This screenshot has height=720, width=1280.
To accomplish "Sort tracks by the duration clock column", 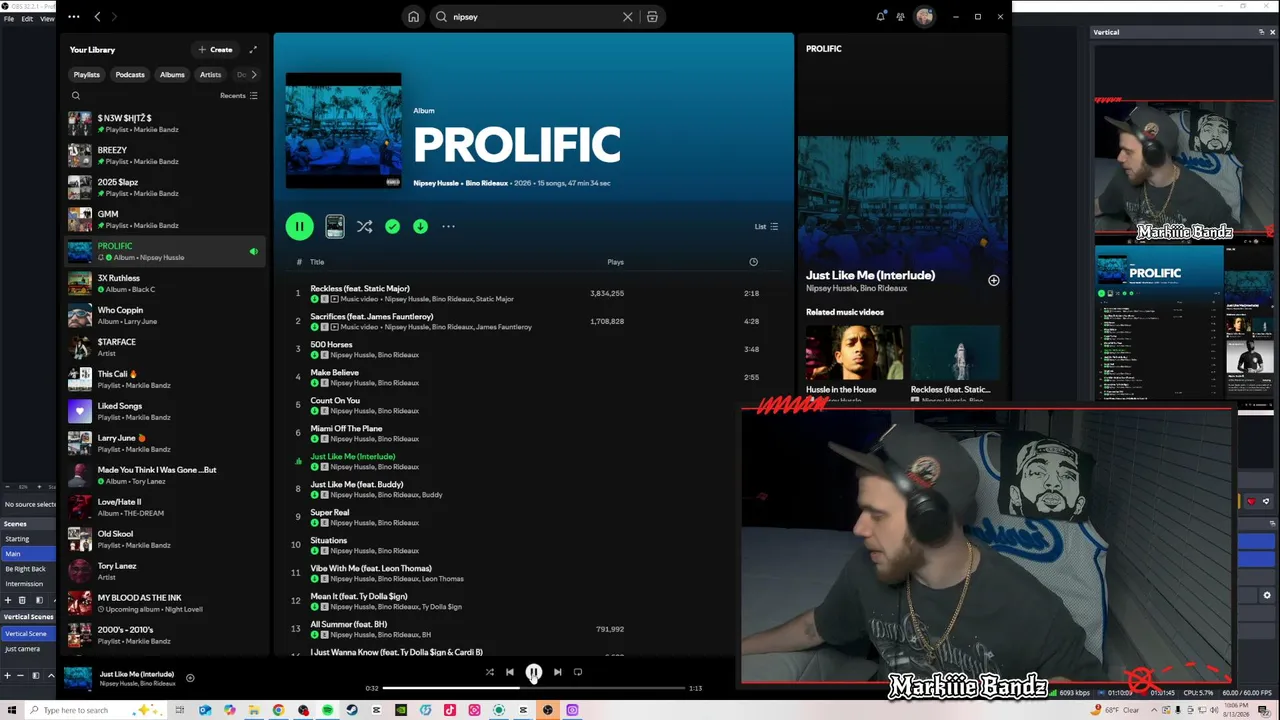I will click(x=753, y=262).
